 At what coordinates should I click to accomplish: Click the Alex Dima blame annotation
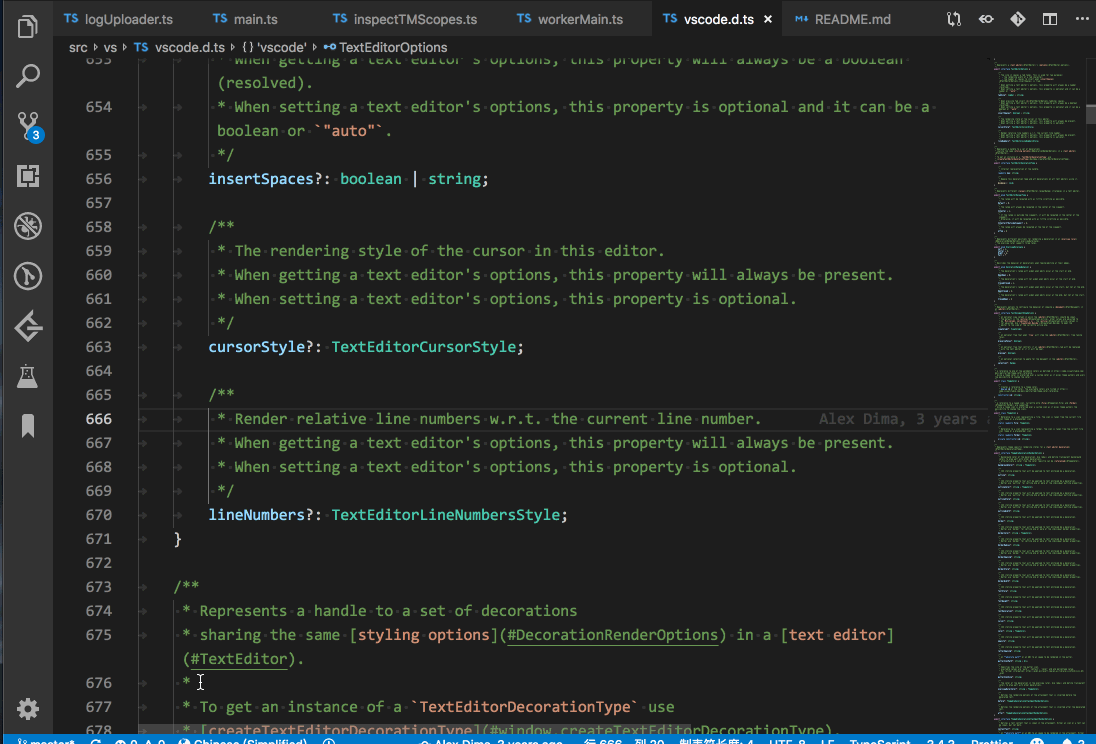click(903, 419)
